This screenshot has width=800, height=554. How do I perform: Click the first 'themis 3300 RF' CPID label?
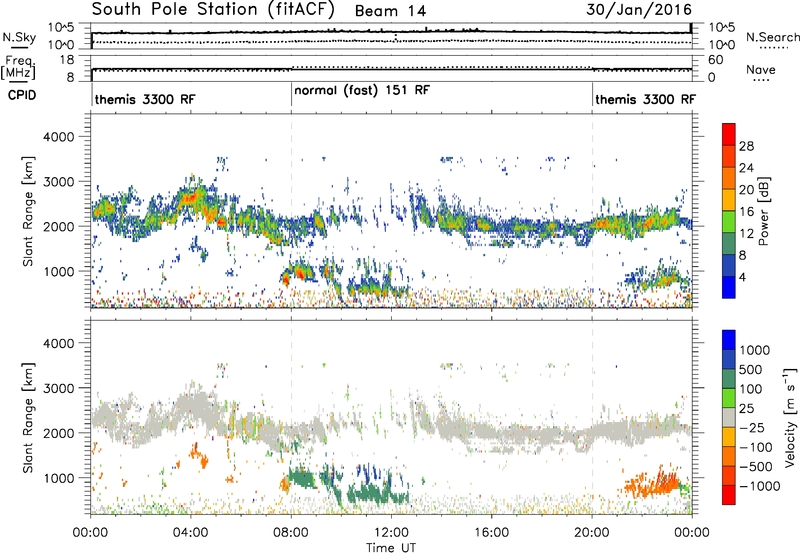145,99
